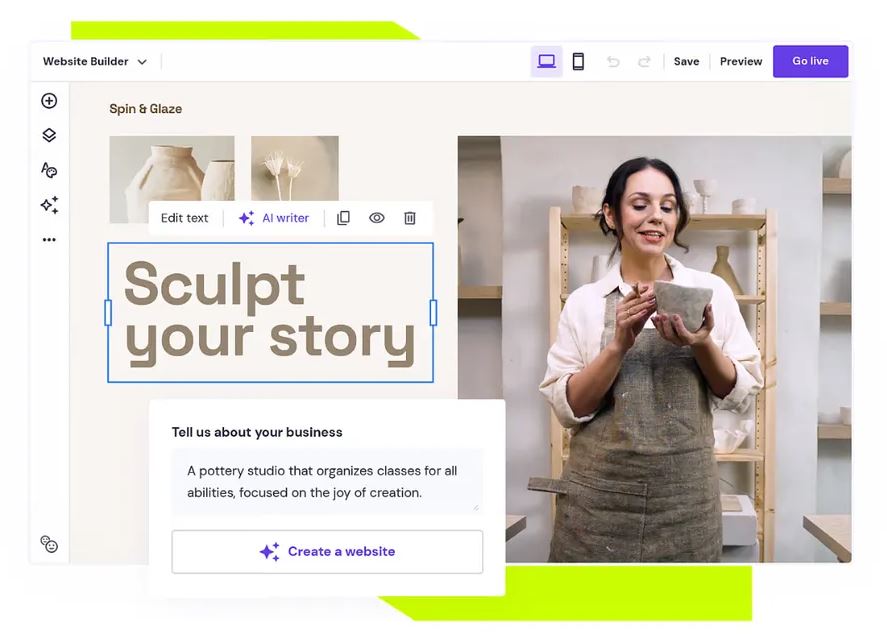
Task: Switch to mobile view
Action: (578, 61)
